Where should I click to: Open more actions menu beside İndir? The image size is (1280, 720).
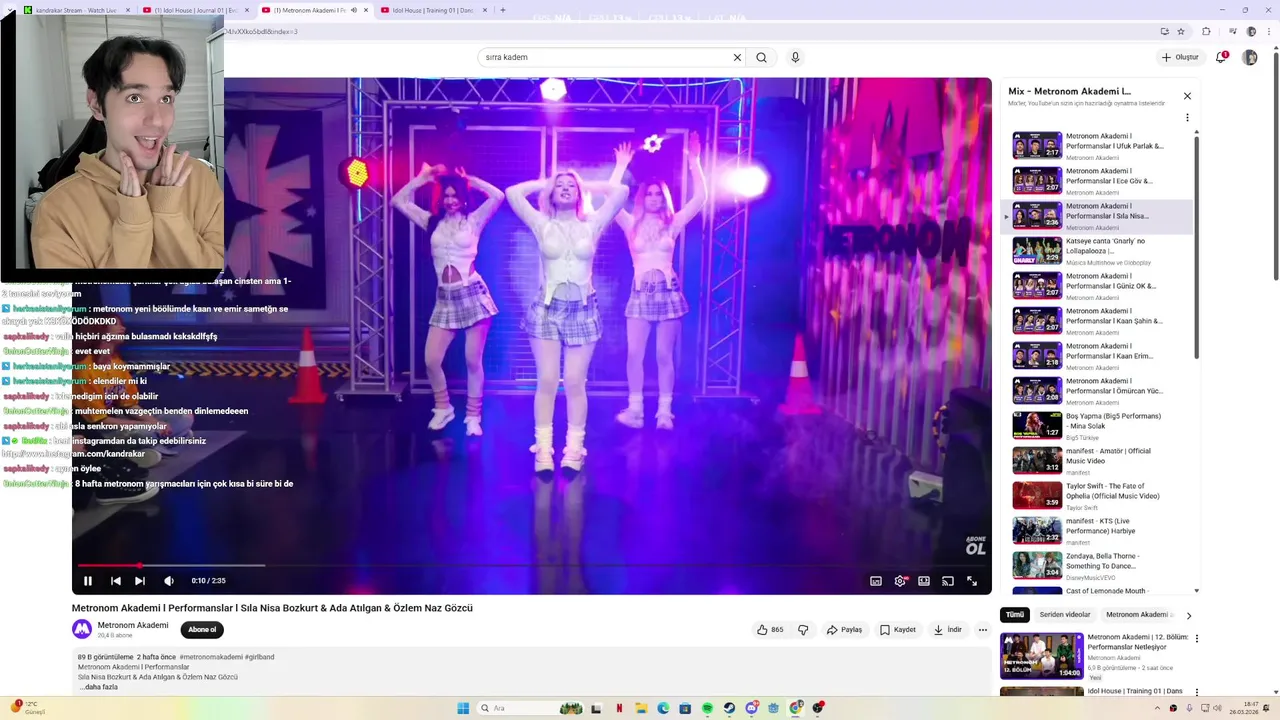(983, 630)
